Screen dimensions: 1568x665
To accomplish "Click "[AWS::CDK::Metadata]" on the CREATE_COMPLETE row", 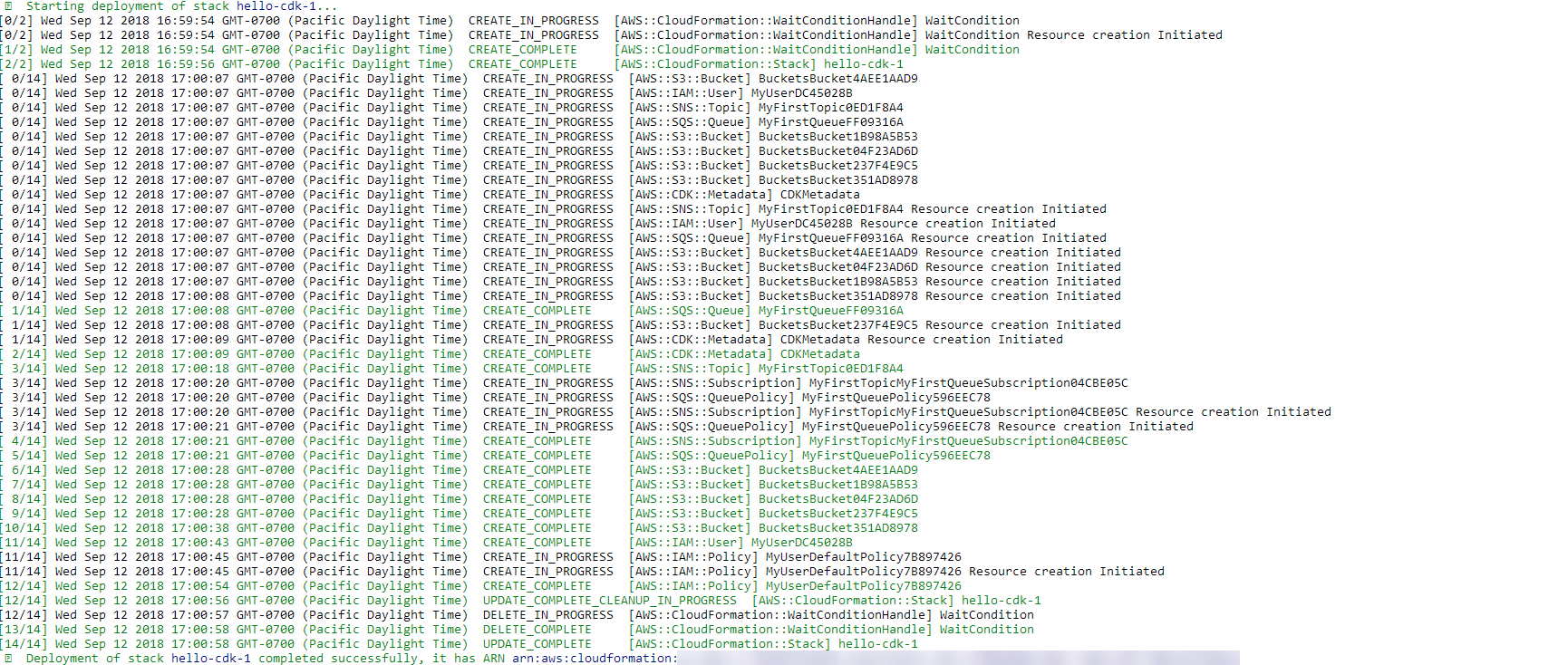I will click(701, 354).
